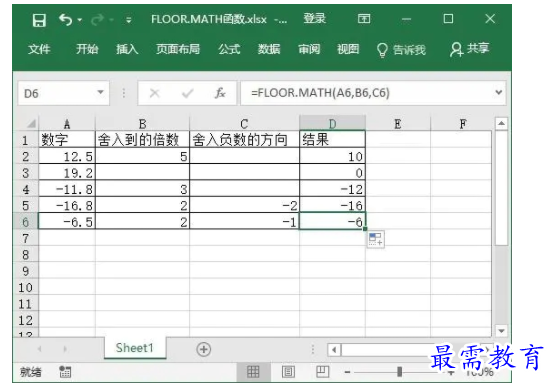Select column A header
Screen dimensions: 552x389
point(67,124)
